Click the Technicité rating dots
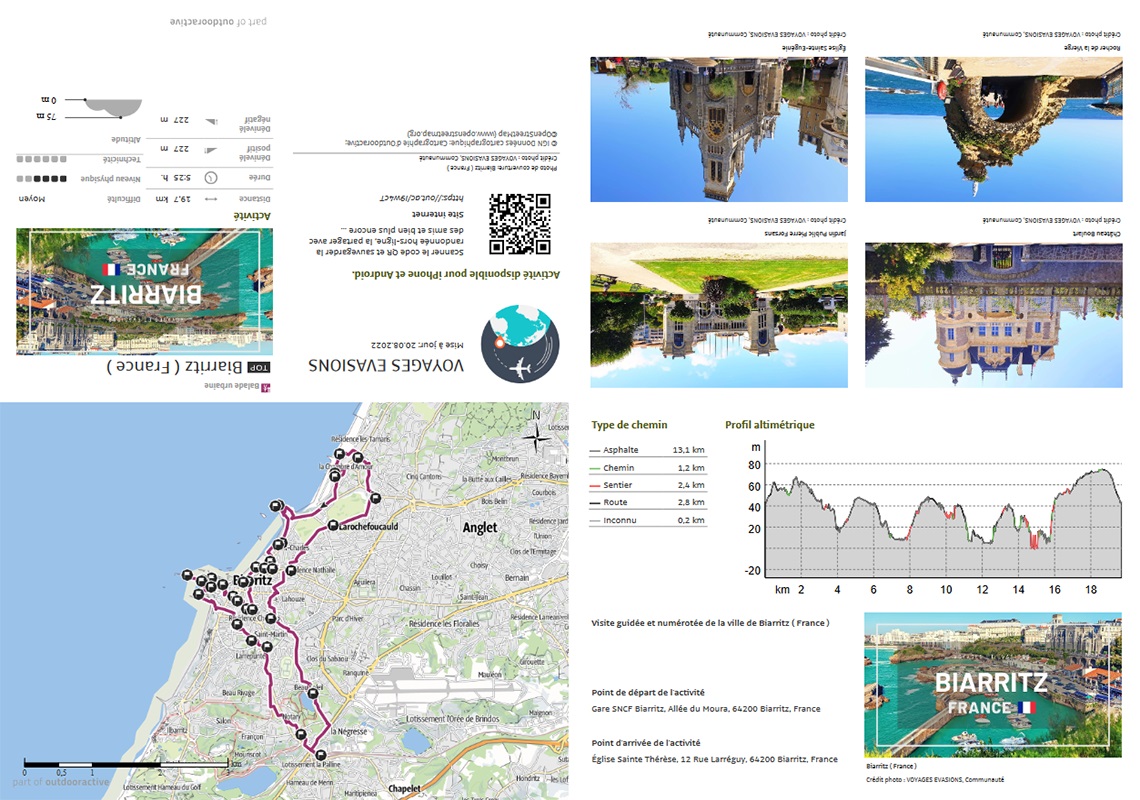Screen dimensions: 1140x800 pyautogui.click(x=41, y=159)
